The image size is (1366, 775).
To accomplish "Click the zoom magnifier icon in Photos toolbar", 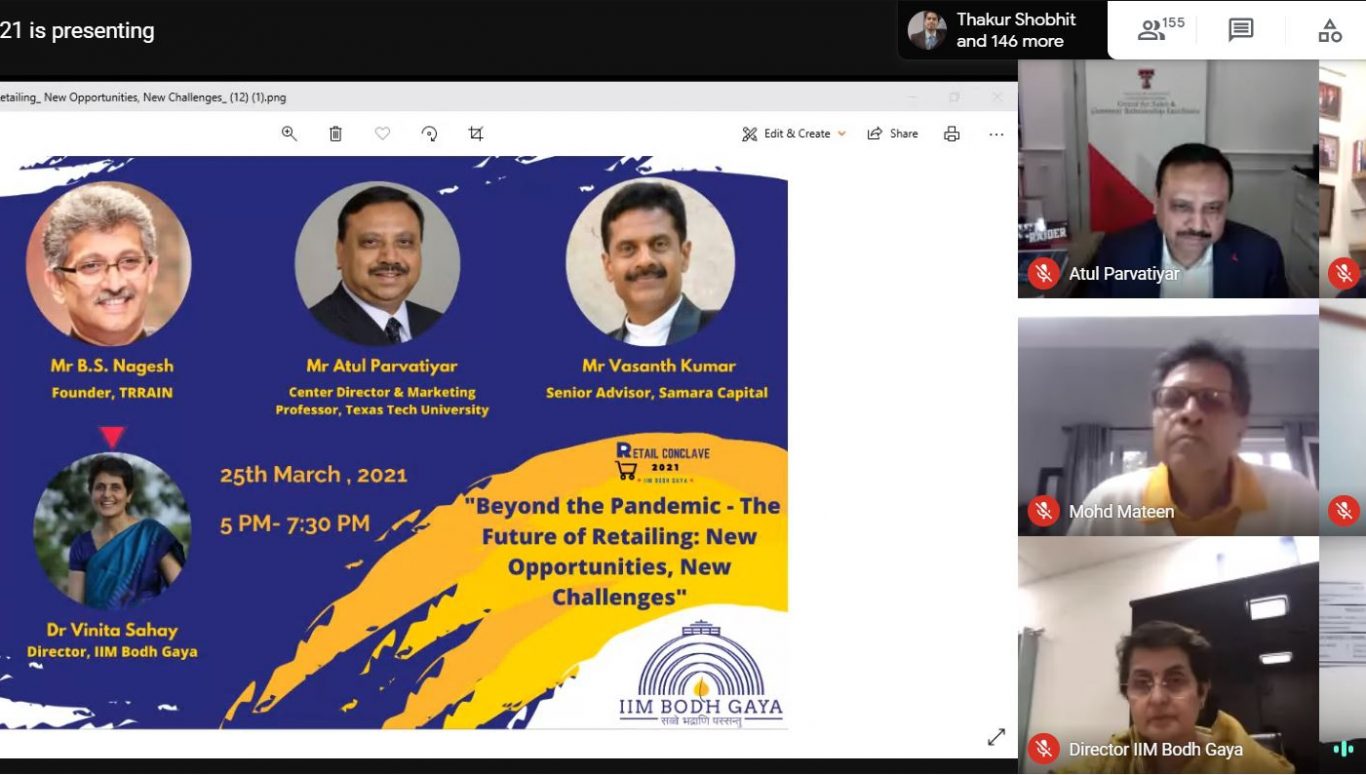I will (x=289, y=134).
